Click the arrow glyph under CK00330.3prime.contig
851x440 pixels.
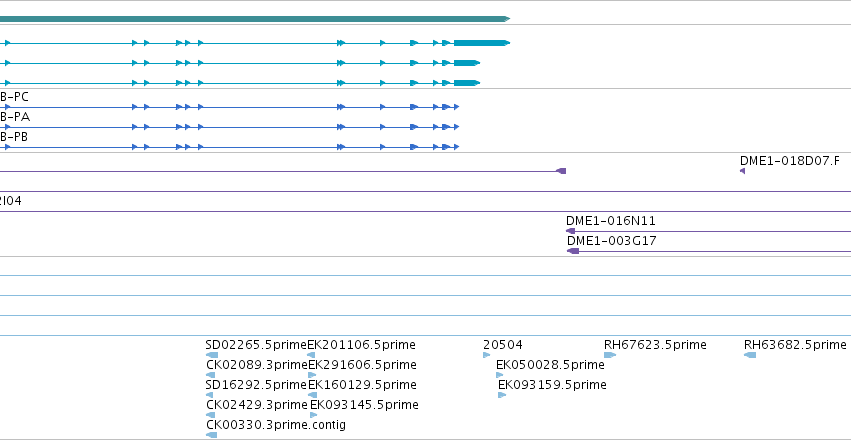pos(212,435)
